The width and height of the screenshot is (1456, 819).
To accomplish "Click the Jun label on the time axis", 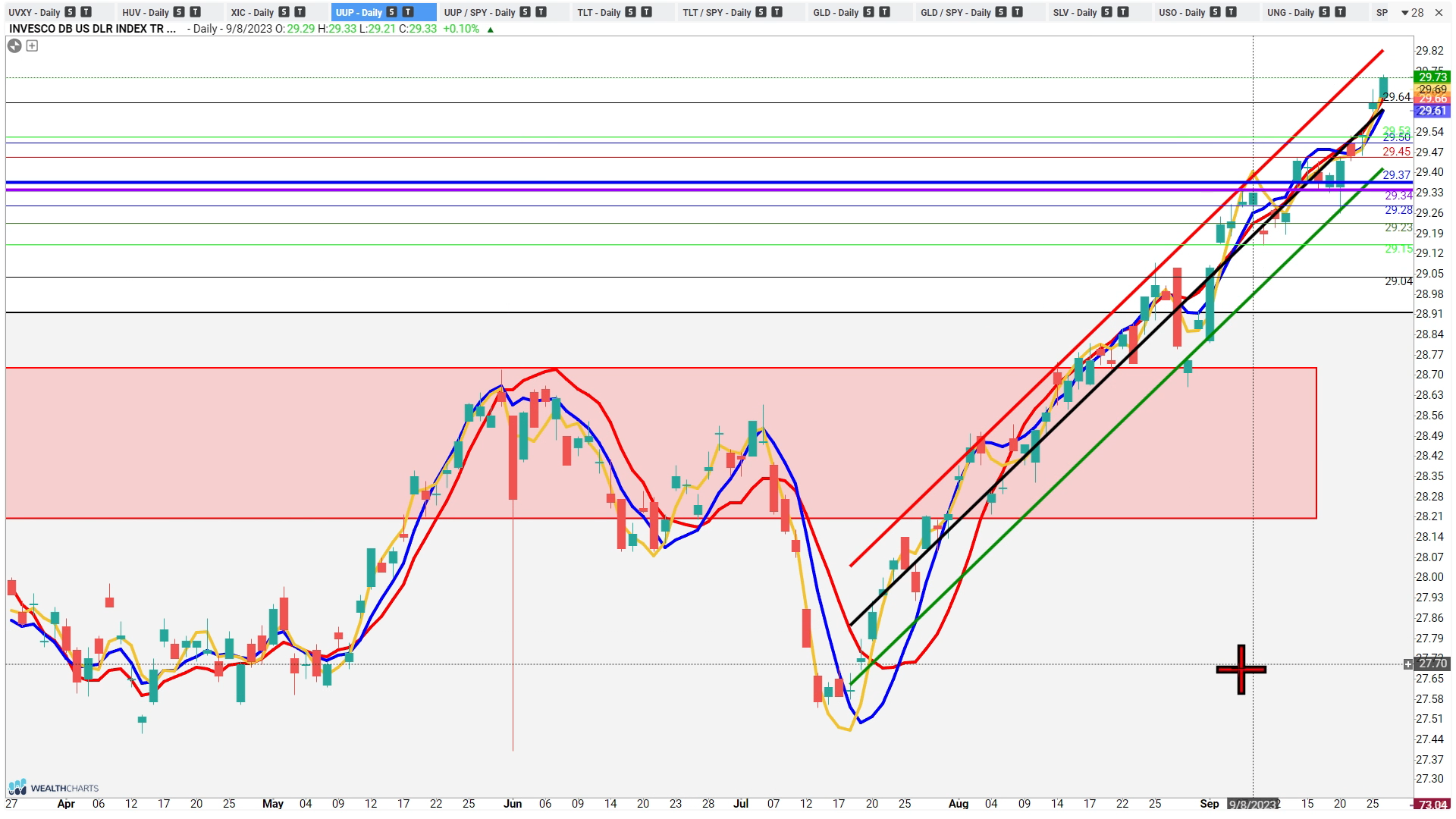I will click(513, 804).
